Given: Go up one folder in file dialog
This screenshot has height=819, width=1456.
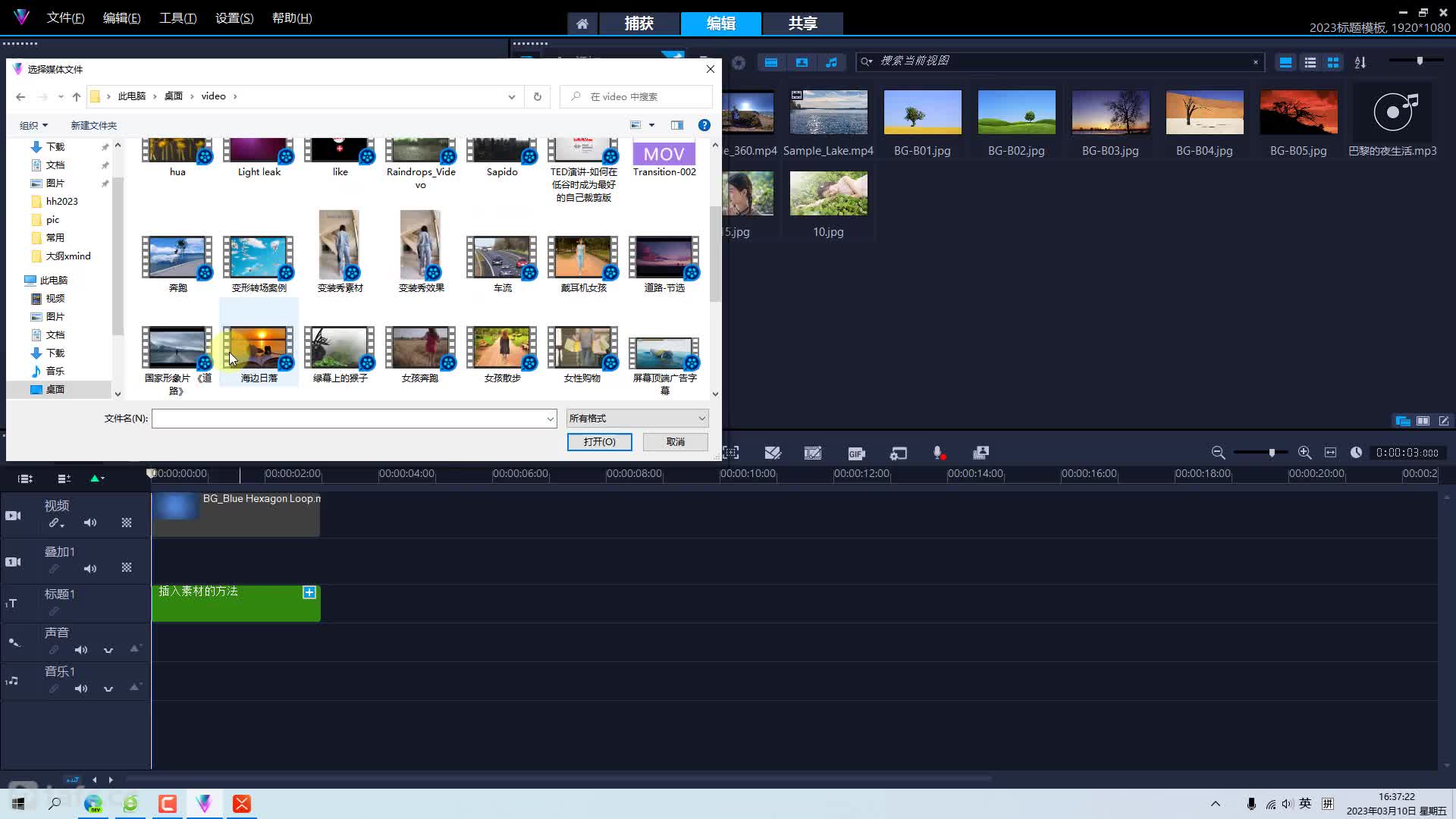Looking at the screenshot, I should tap(77, 96).
